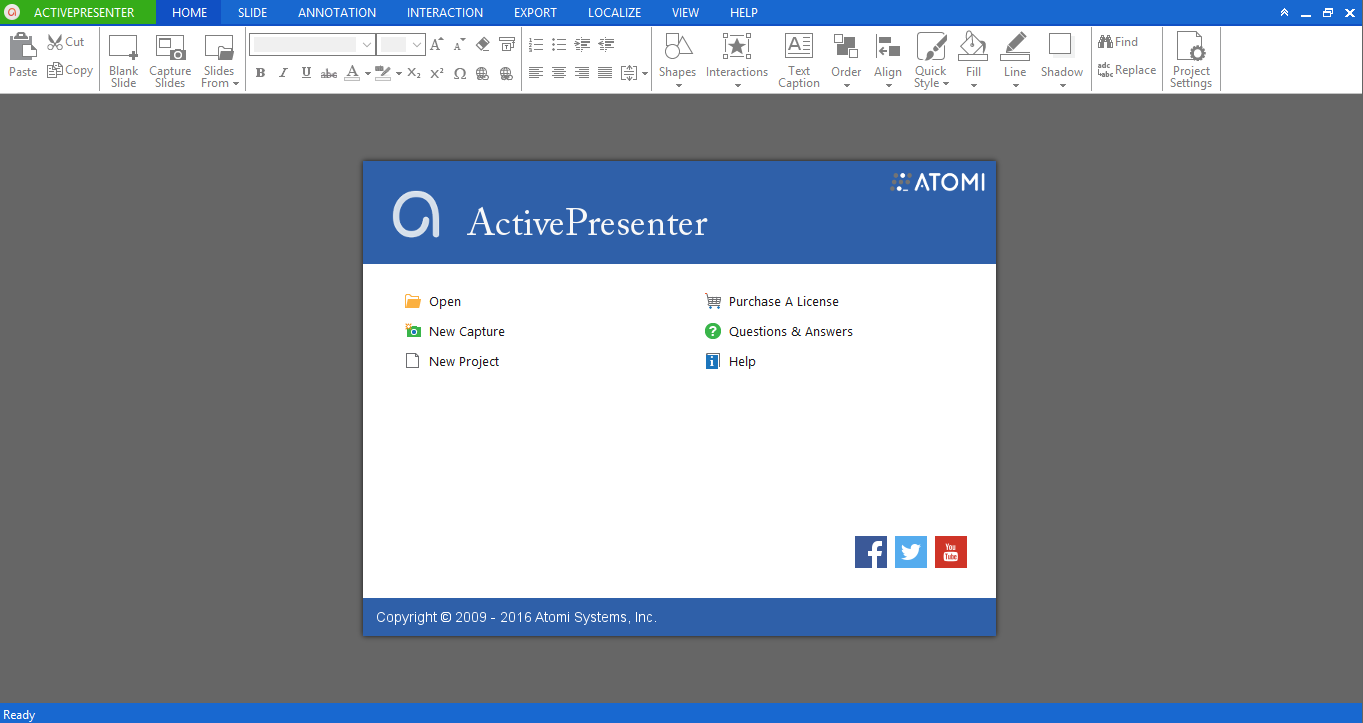Image resolution: width=1363 pixels, height=723 pixels.
Task: Open the INTERACTION tab
Action: 445,13
